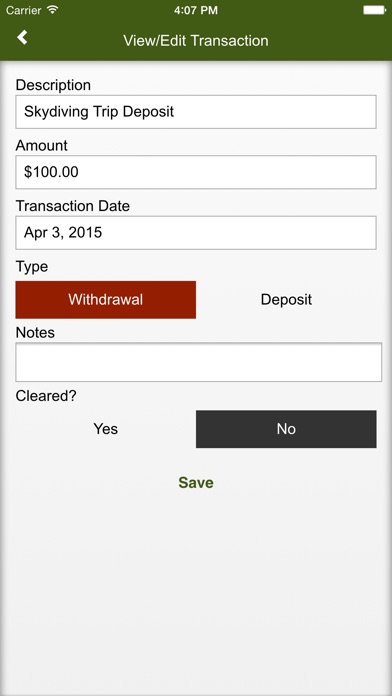Focus the empty Notes text box
The width and height of the screenshot is (392, 696).
(198, 362)
